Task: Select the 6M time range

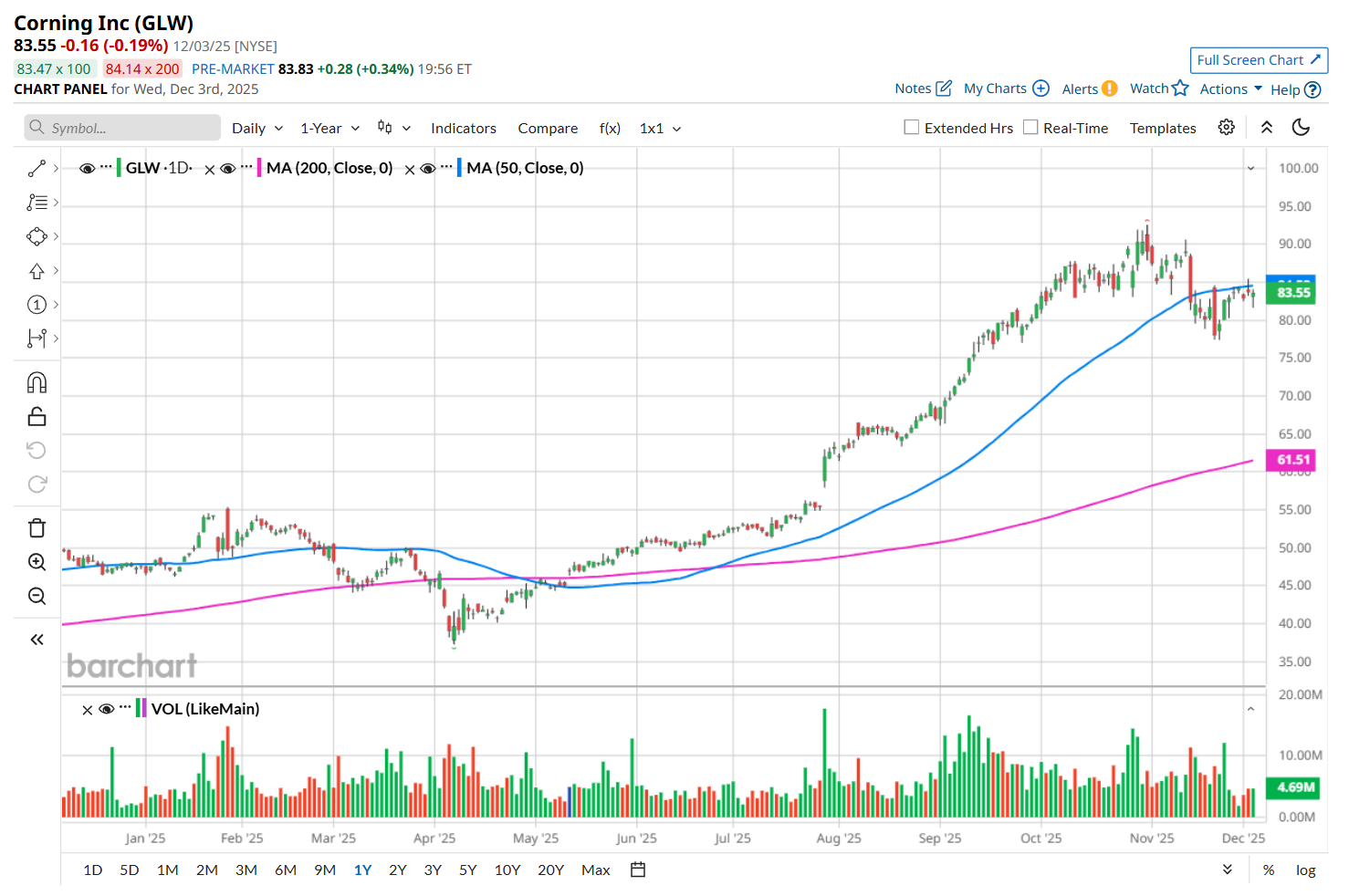Action: (286, 870)
